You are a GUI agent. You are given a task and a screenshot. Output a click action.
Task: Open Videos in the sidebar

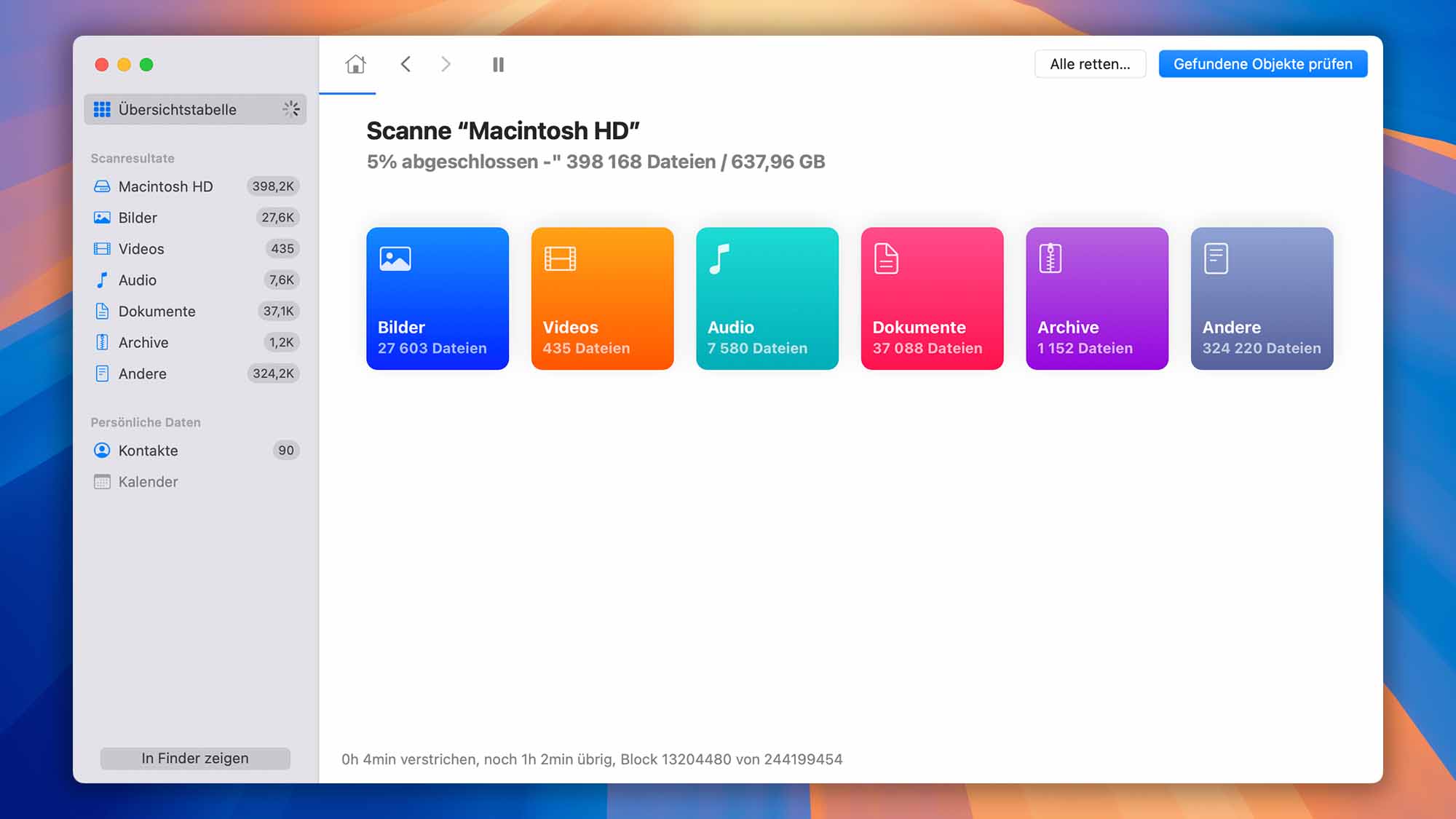tap(195, 249)
